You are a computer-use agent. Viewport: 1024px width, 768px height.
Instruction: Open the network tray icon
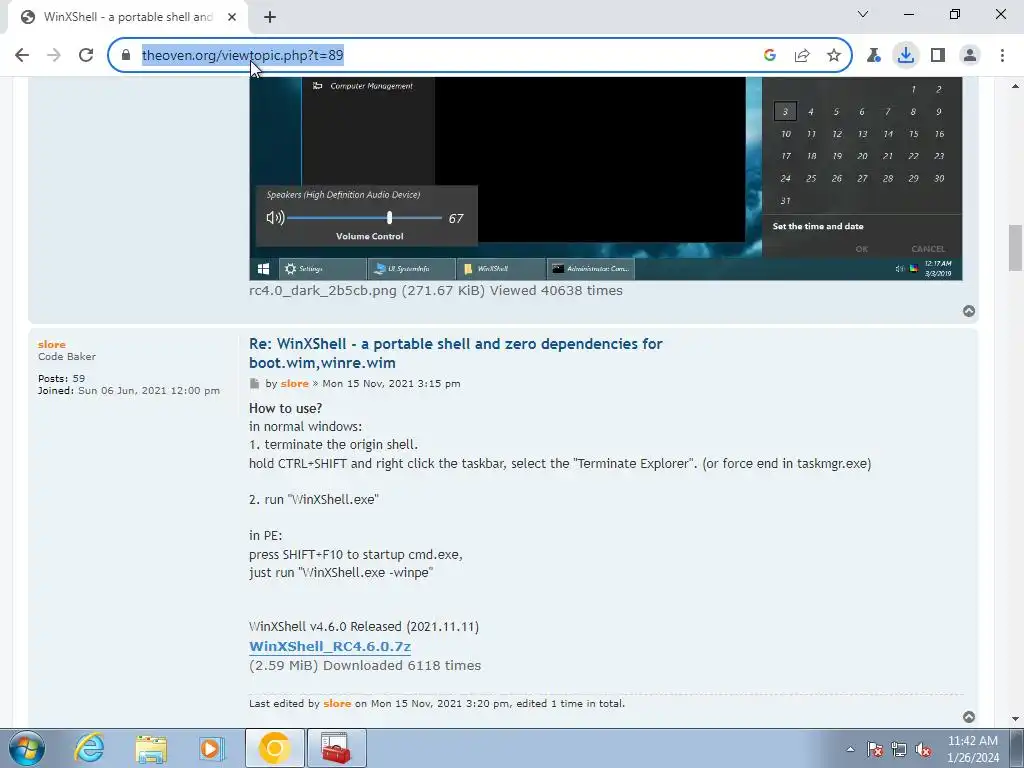point(899,749)
